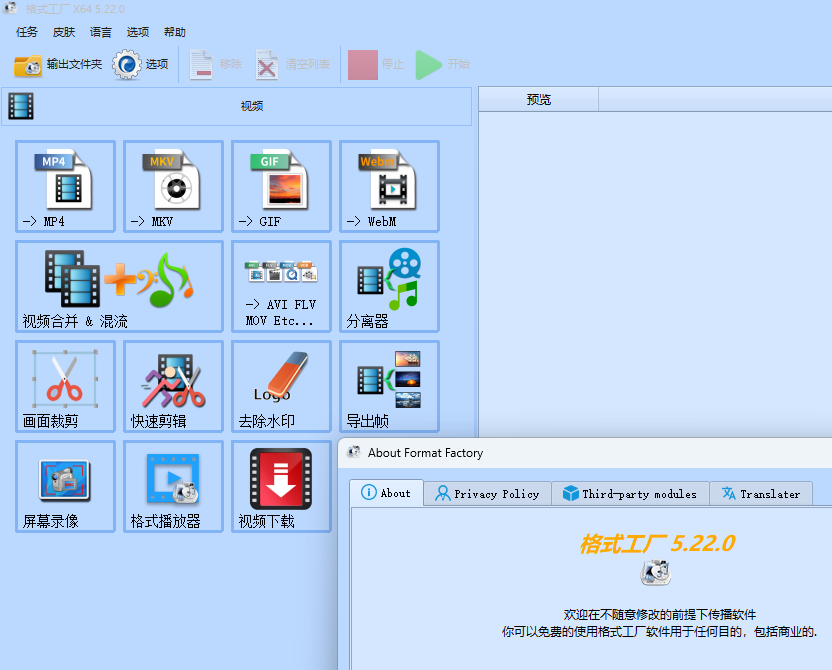Screen dimensions: 832x670
Task: Switch to the About tab
Action: (x=386, y=493)
